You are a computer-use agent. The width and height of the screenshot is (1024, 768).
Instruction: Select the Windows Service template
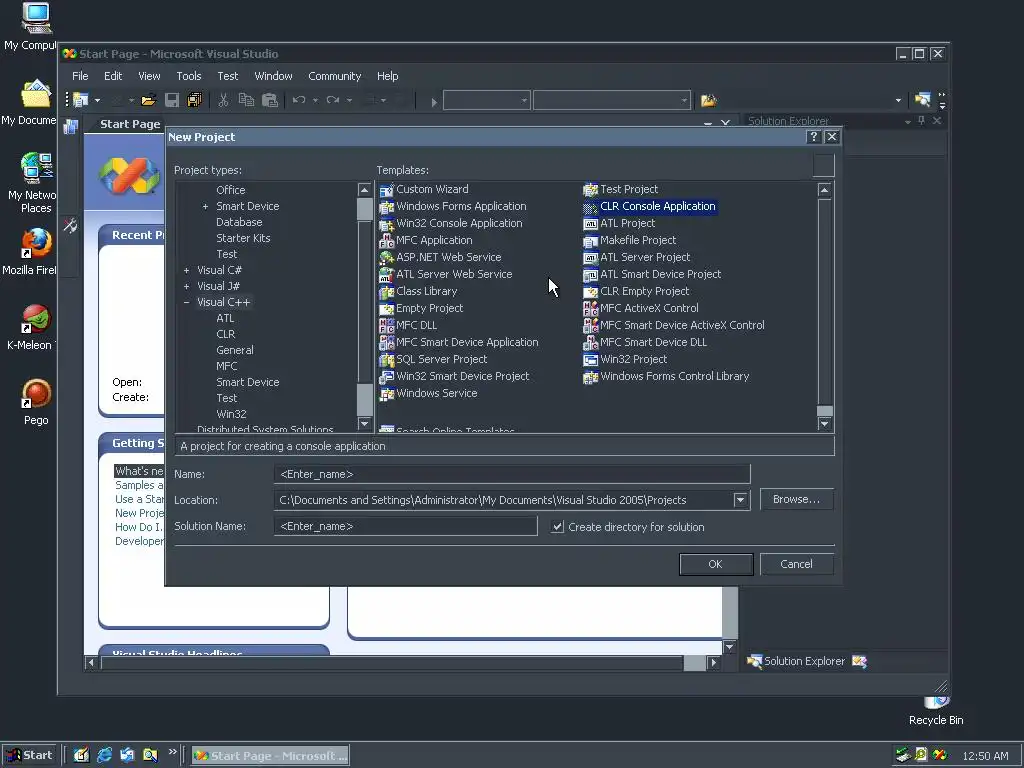click(428, 393)
